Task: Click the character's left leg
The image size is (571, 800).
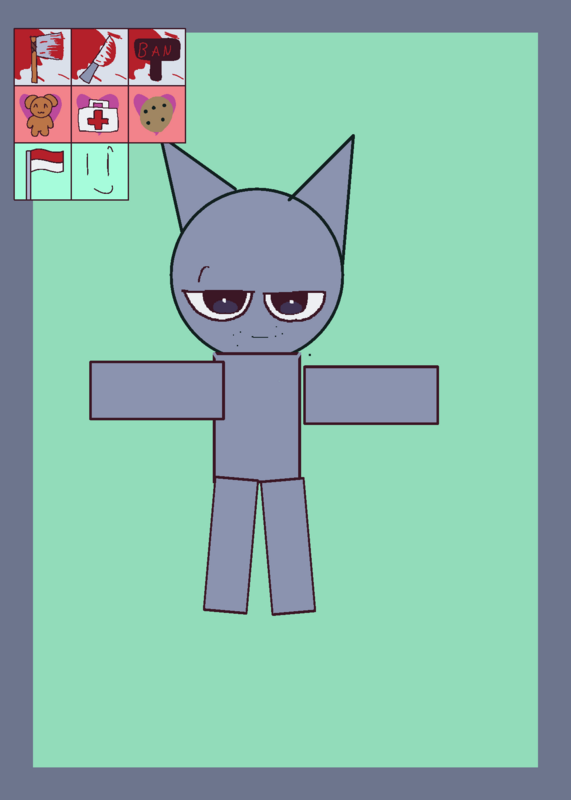Action: point(231,545)
